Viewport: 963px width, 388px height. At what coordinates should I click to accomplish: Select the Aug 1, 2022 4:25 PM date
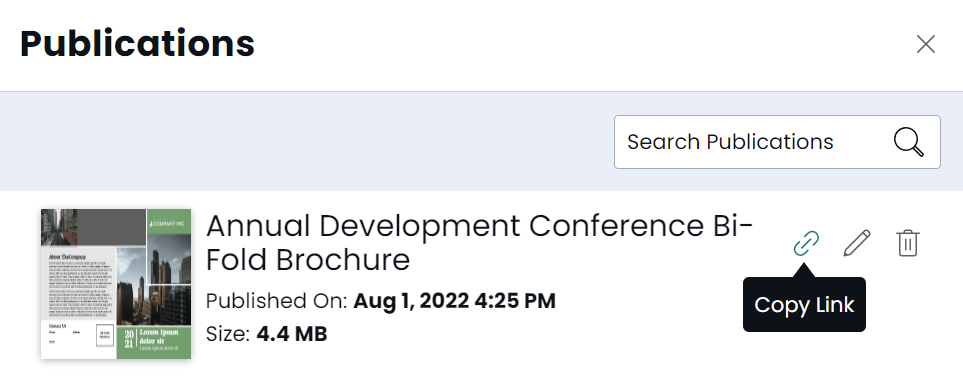click(454, 301)
